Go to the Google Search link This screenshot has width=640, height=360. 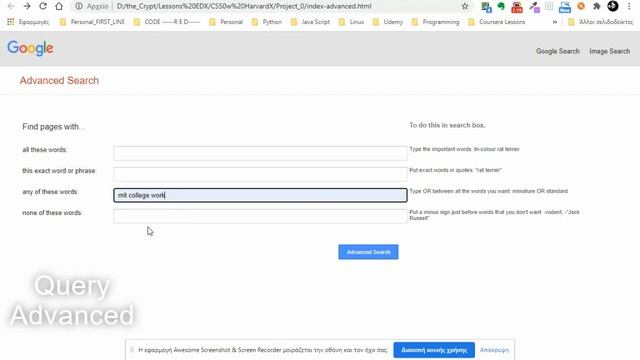pyautogui.click(x=558, y=51)
